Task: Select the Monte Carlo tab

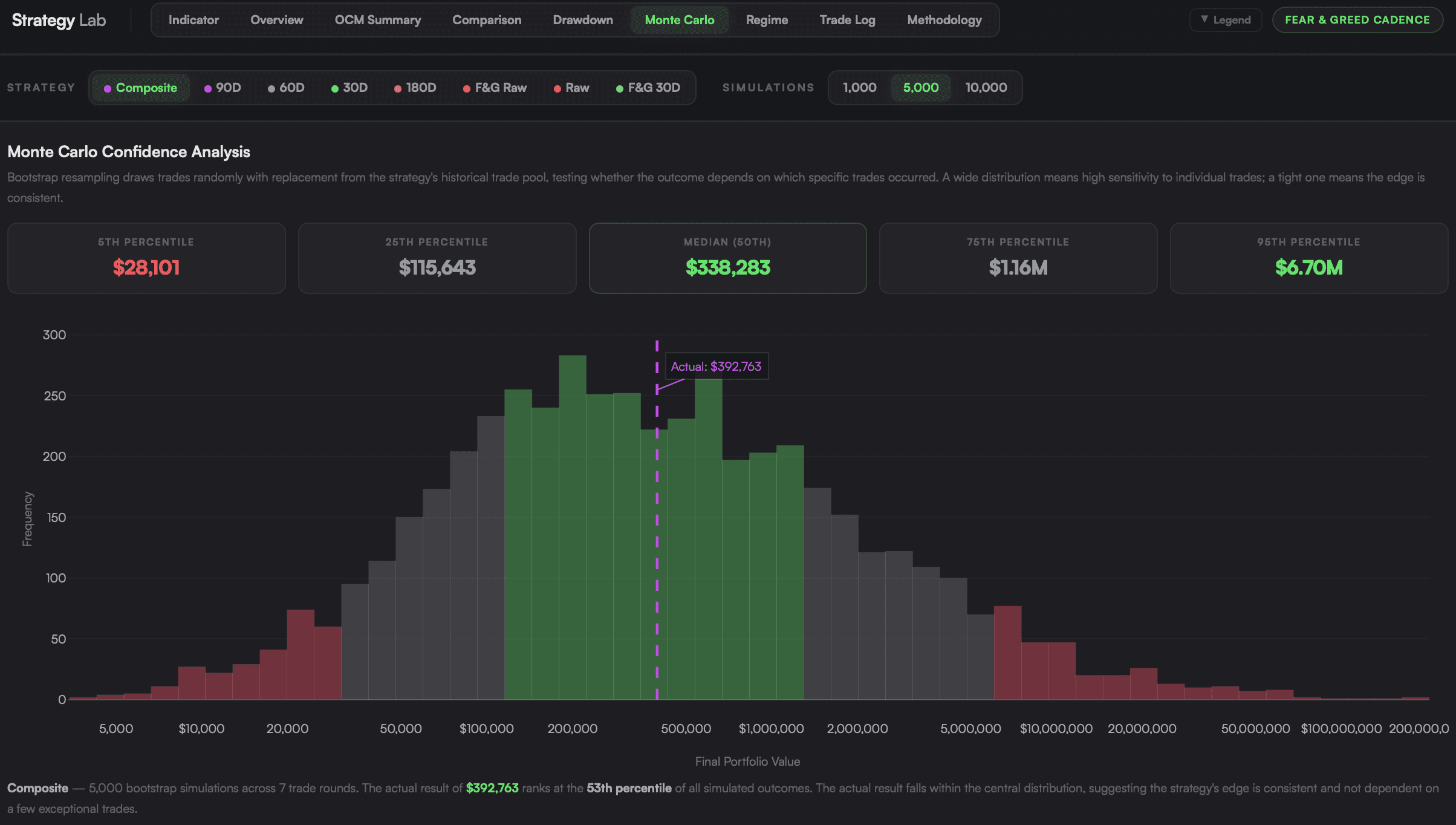Action: [680, 20]
